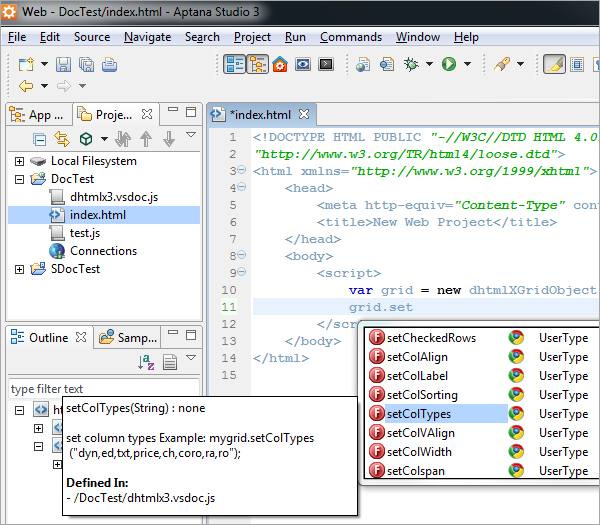Viewport: 600px width, 525px height.
Task: Fold the html tag at line 3
Action: tap(242, 169)
